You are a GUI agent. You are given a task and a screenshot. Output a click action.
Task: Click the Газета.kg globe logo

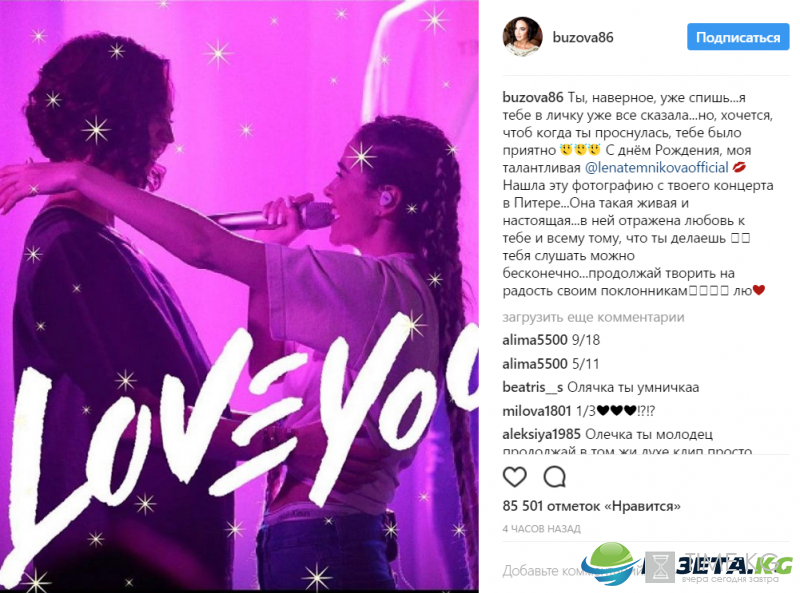tap(611, 563)
